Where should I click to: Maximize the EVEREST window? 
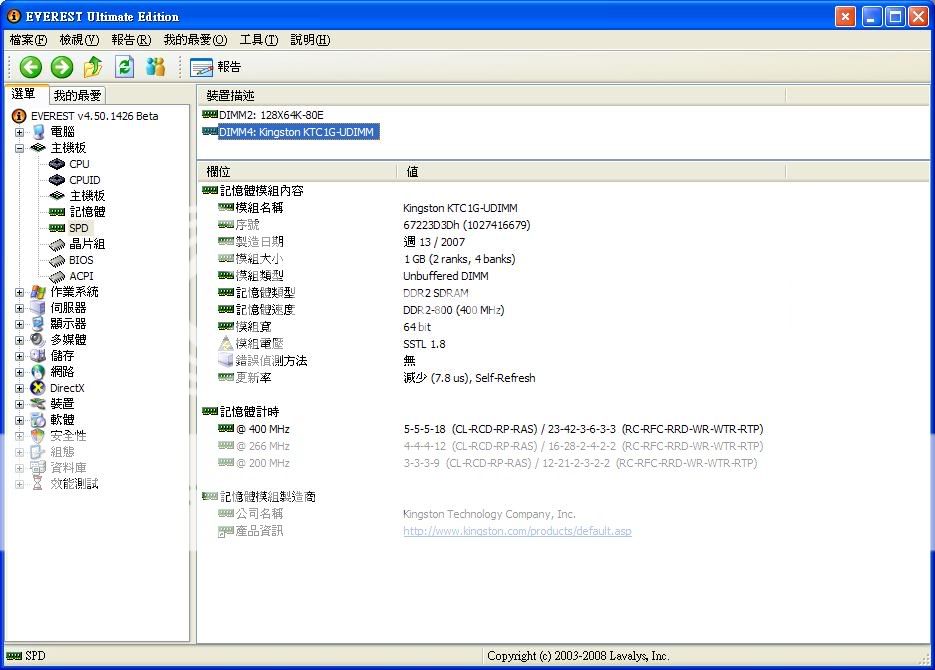click(x=895, y=16)
